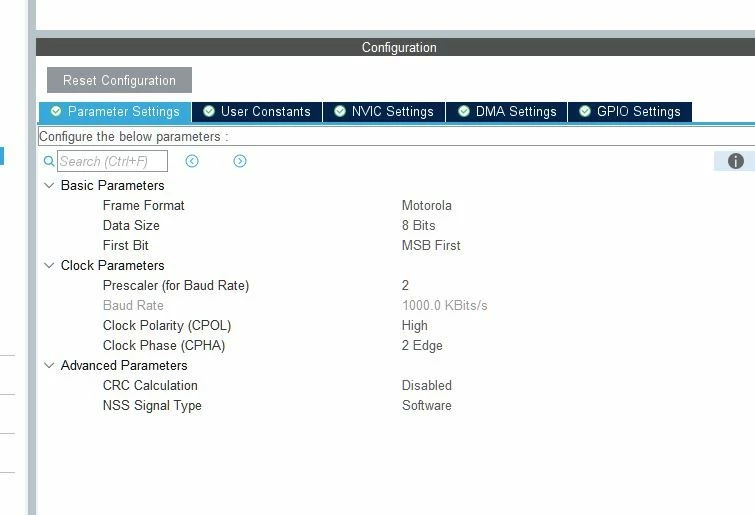
Task: Click the Reset Configuration button
Action: (119, 80)
